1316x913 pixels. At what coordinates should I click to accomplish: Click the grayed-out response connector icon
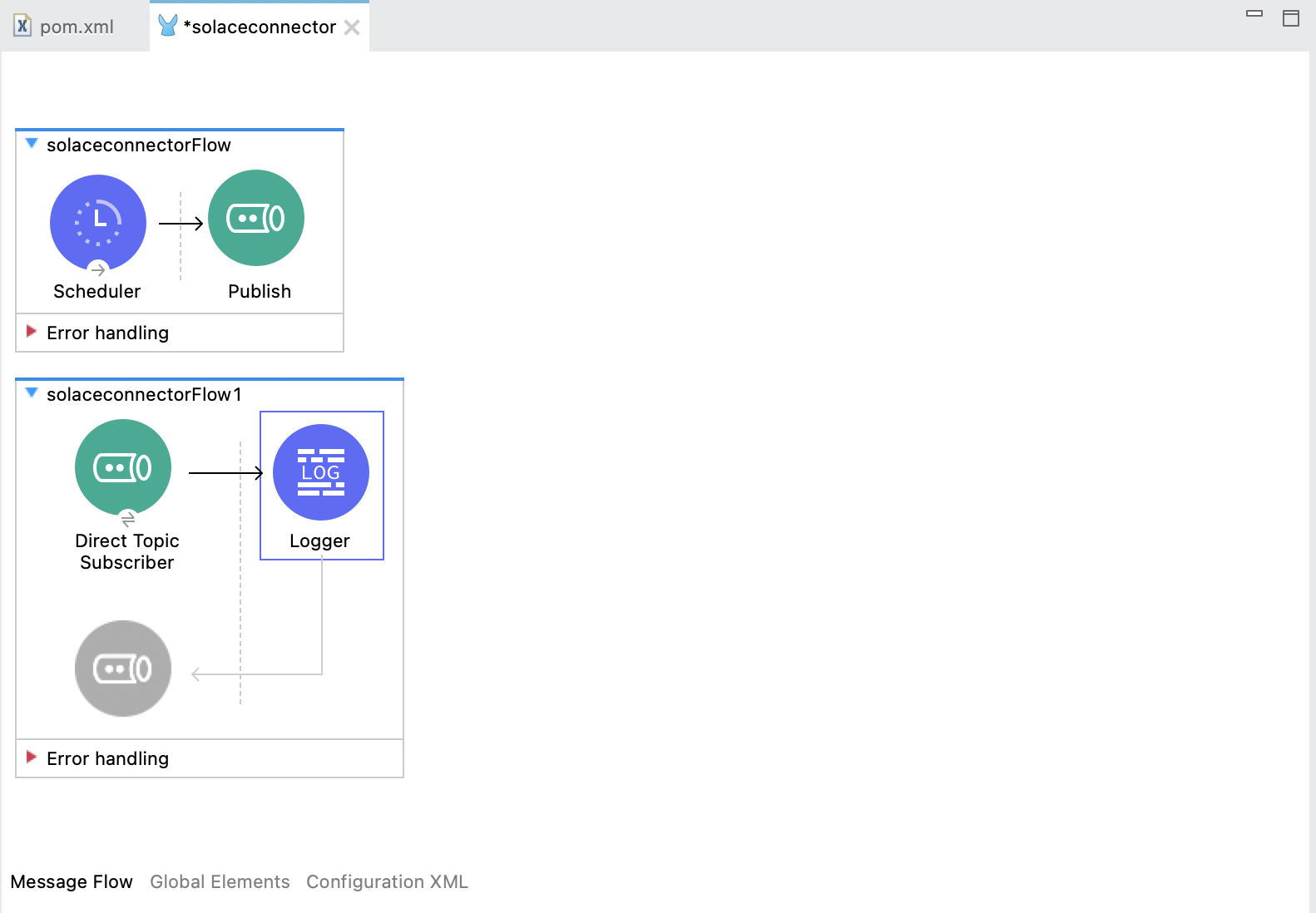click(x=123, y=668)
